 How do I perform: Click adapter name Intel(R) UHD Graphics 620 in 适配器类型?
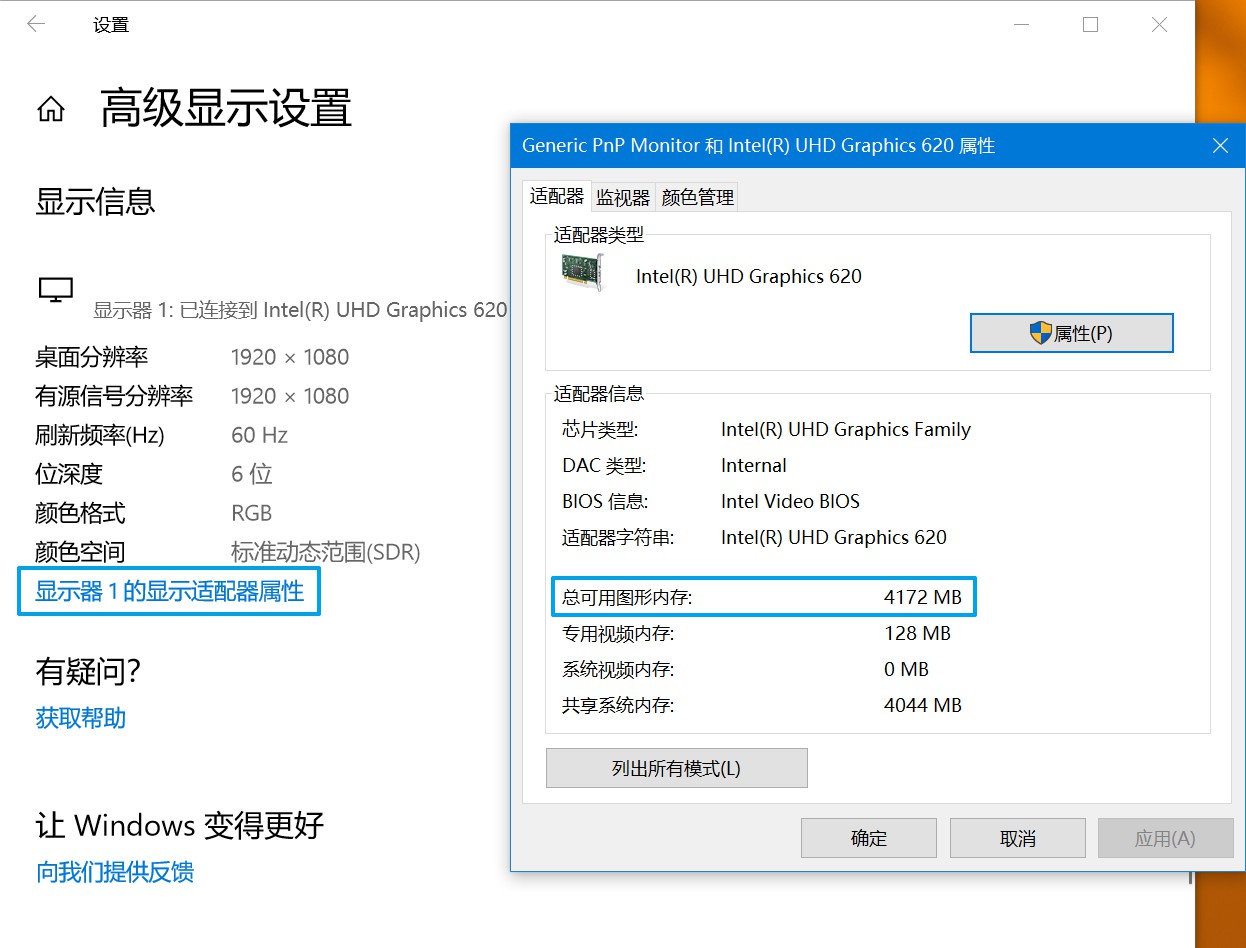pos(749,277)
